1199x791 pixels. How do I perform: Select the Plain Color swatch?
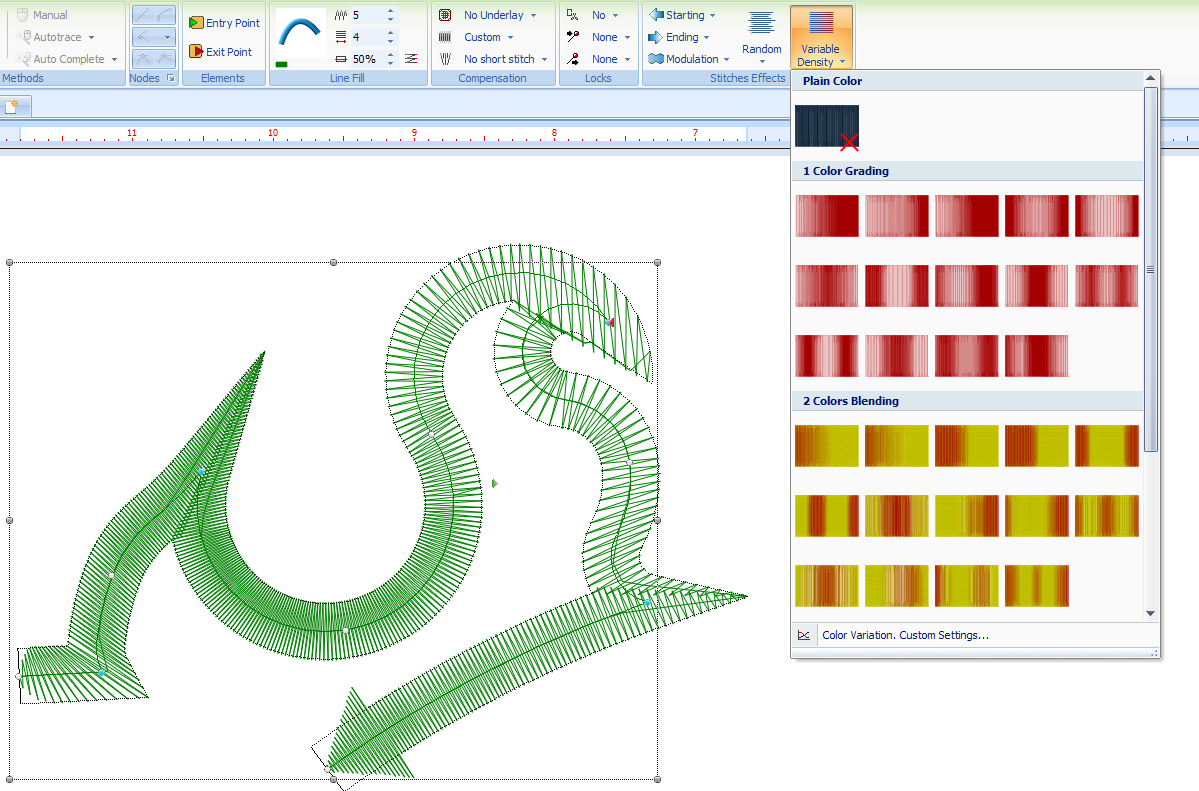(x=826, y=127)
